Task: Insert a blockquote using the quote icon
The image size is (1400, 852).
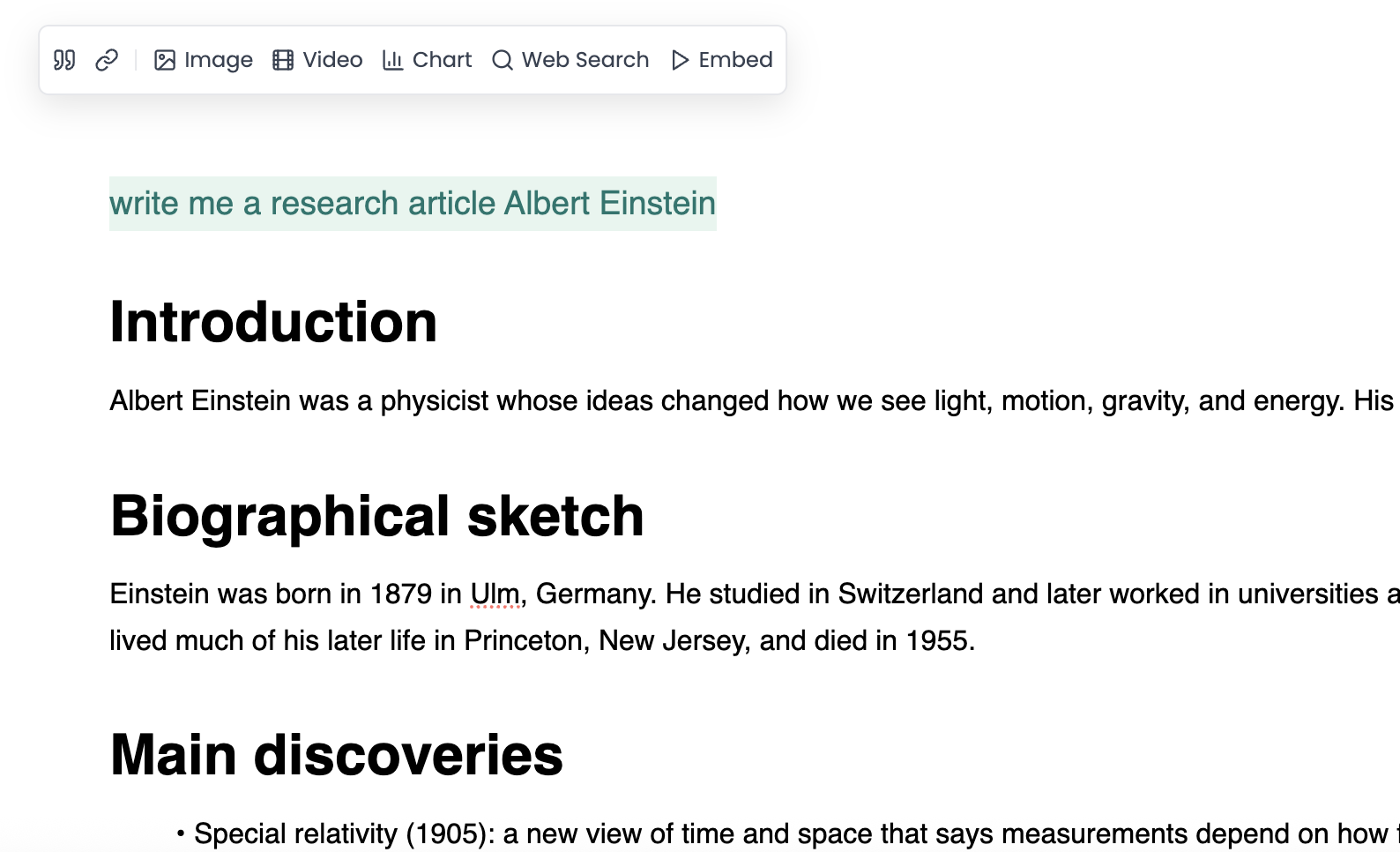Action: (63, 59)
